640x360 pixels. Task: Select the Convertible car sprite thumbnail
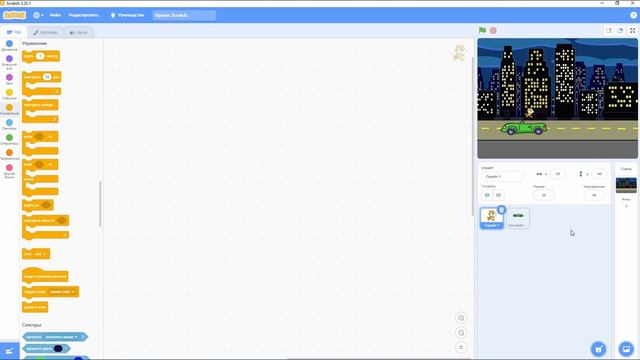(x=518, y=218)
